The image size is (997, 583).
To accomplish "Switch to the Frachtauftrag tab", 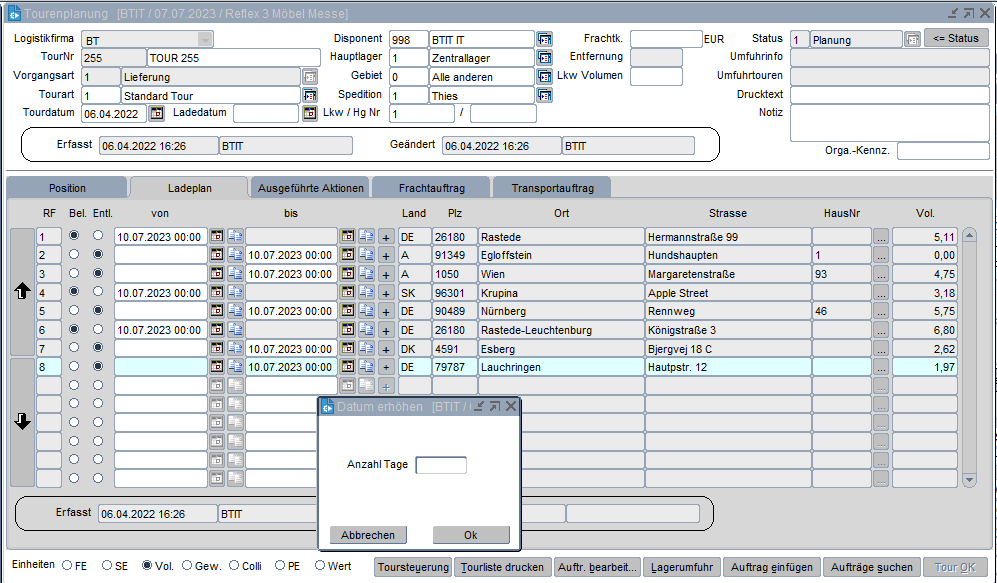I will [x=430, y=188].
